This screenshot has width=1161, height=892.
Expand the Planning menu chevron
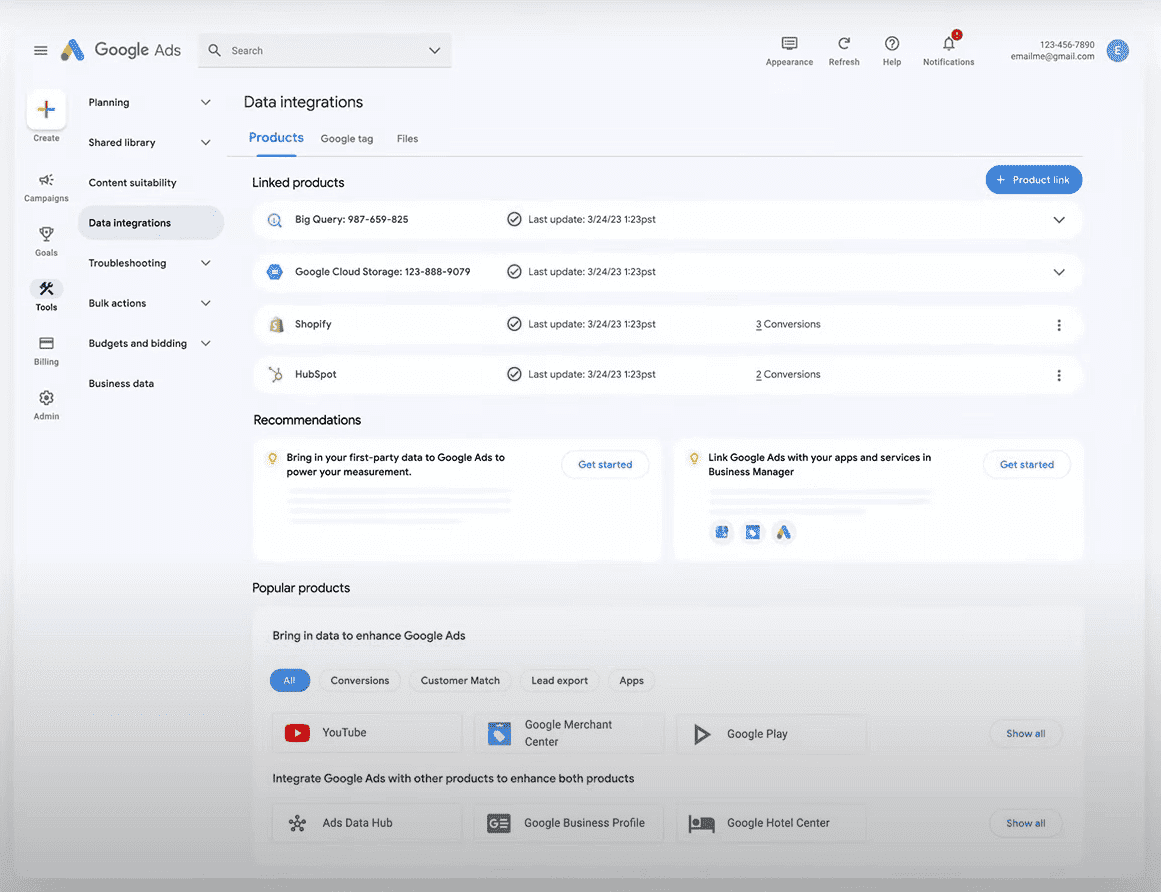[206, 102]
